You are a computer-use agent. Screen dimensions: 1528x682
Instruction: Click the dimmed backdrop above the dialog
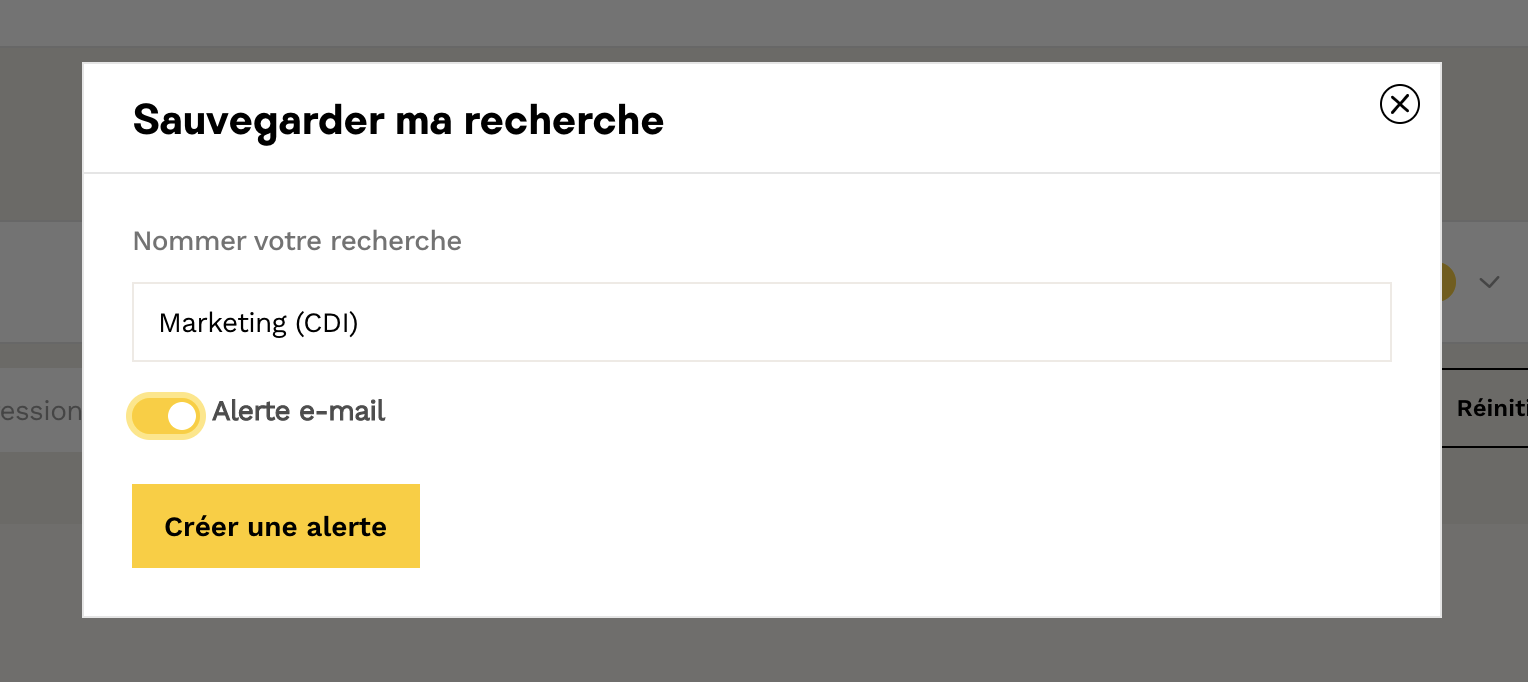click(x=760, y=30)
